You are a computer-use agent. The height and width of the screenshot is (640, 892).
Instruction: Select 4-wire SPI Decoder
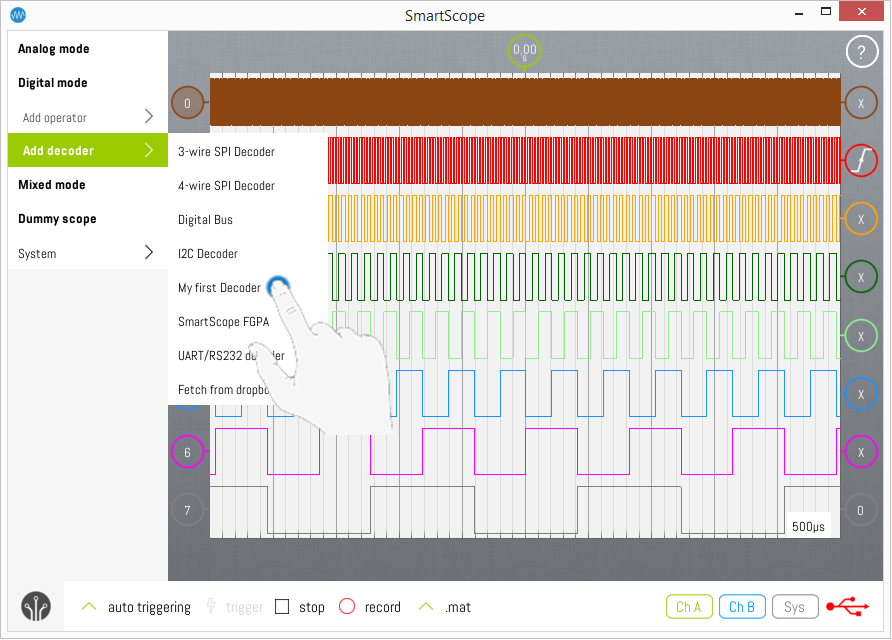226,186
